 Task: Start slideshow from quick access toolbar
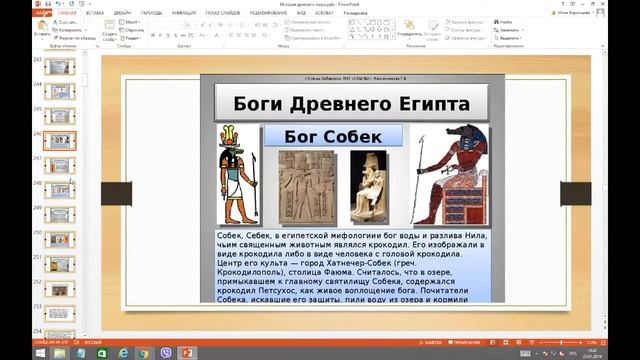pos(82,4)
